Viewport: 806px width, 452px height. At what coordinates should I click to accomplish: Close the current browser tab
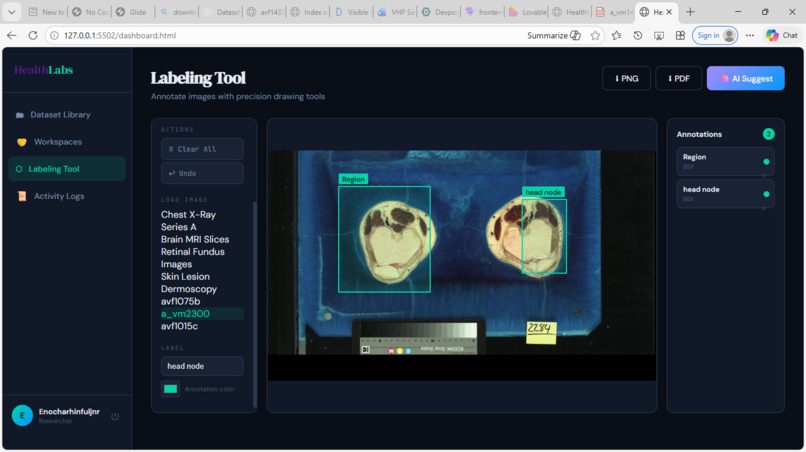tap(669, 12)
